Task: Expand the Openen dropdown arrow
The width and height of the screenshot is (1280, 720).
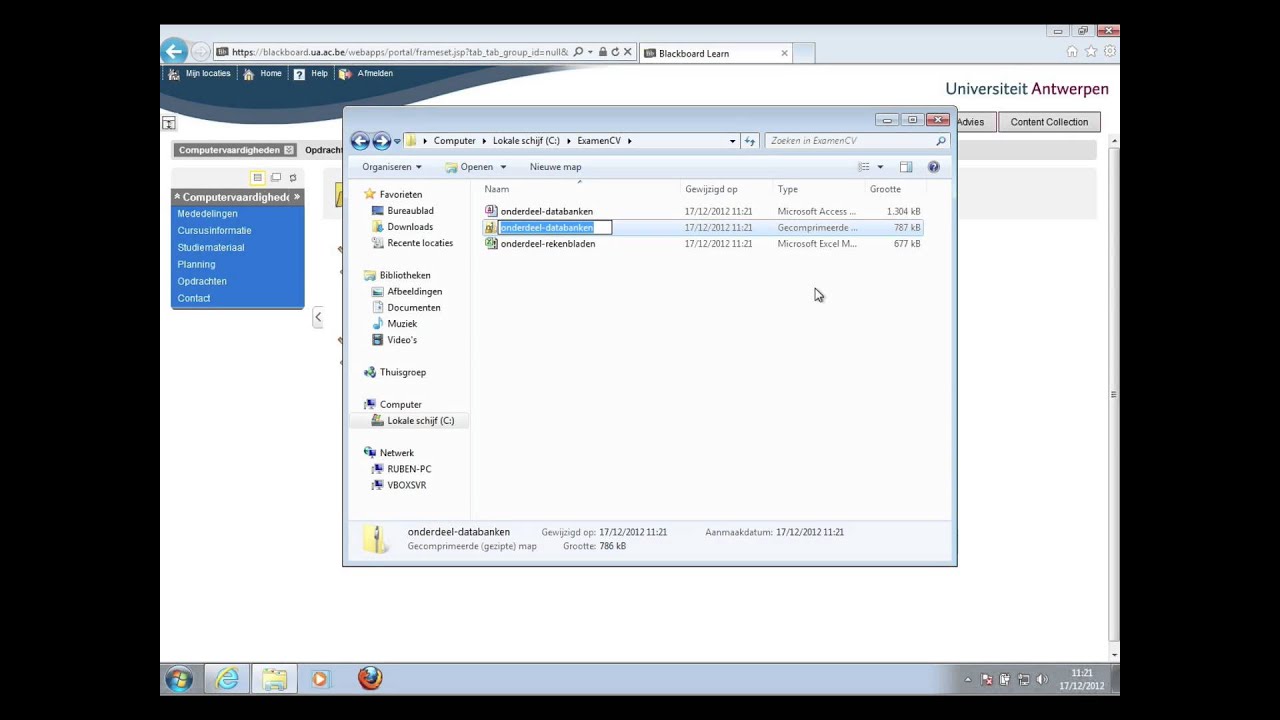Action: tap(503, 167)
